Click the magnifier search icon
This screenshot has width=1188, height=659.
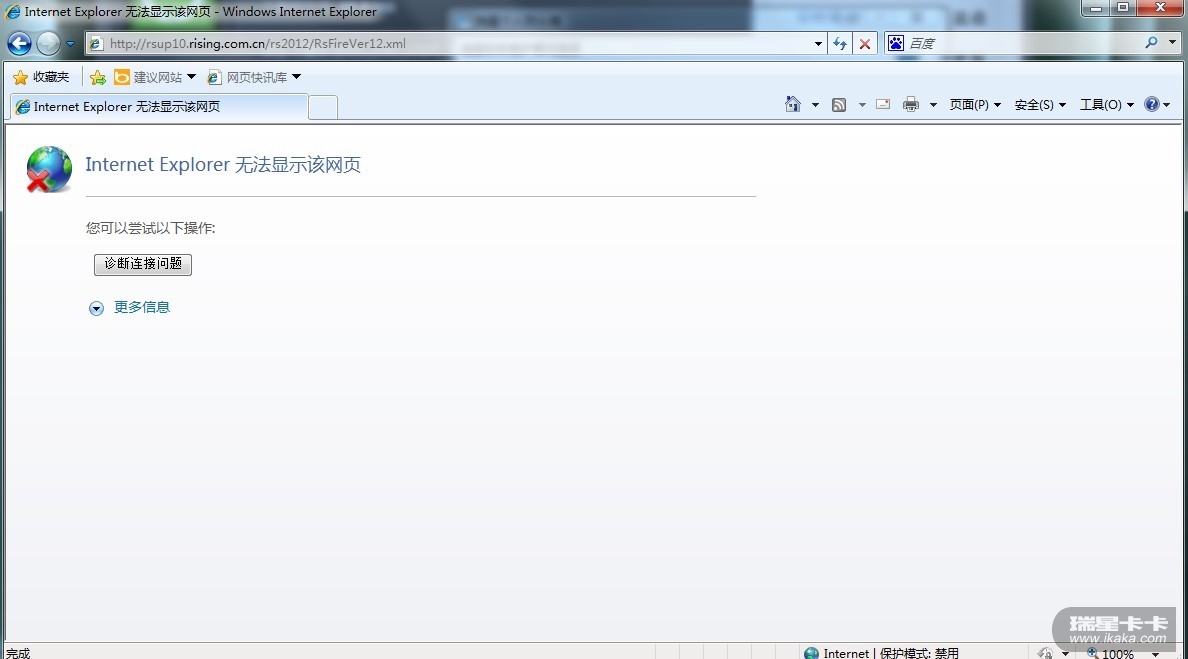point(1152,43)
